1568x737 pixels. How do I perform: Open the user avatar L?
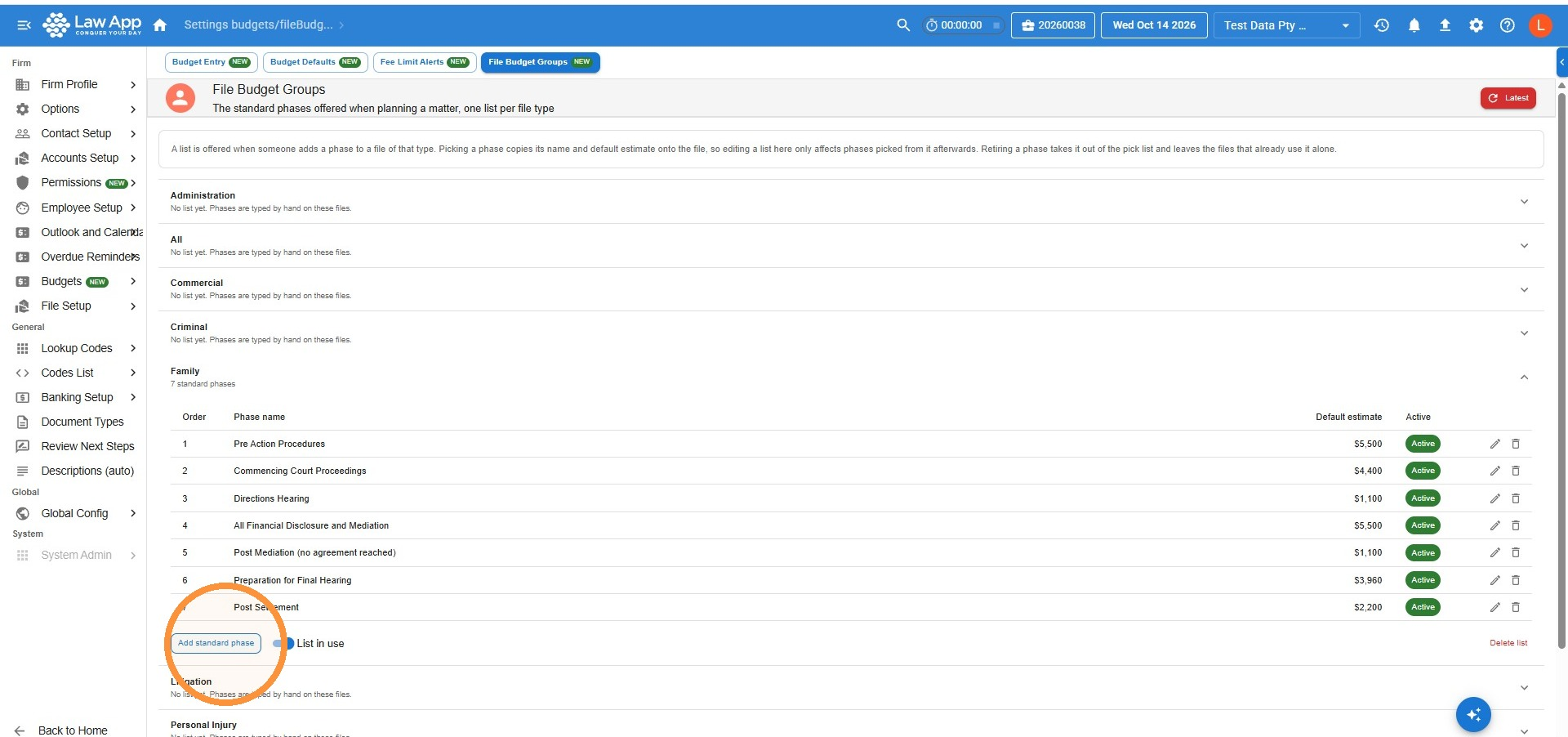[x=1540, y=25]
